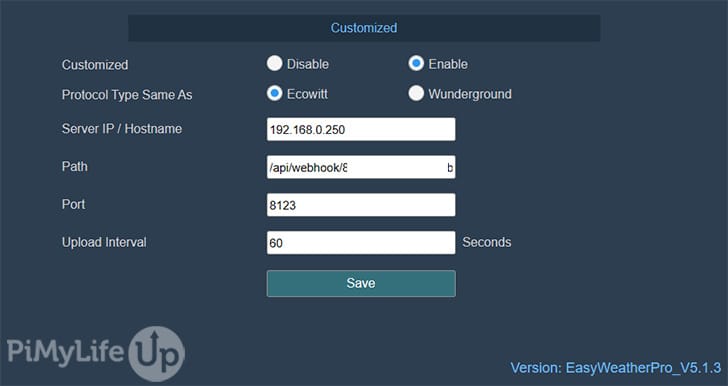Click the Upload Interval label
This screenshot has height=386, width=728.
(x=104, y=242)
